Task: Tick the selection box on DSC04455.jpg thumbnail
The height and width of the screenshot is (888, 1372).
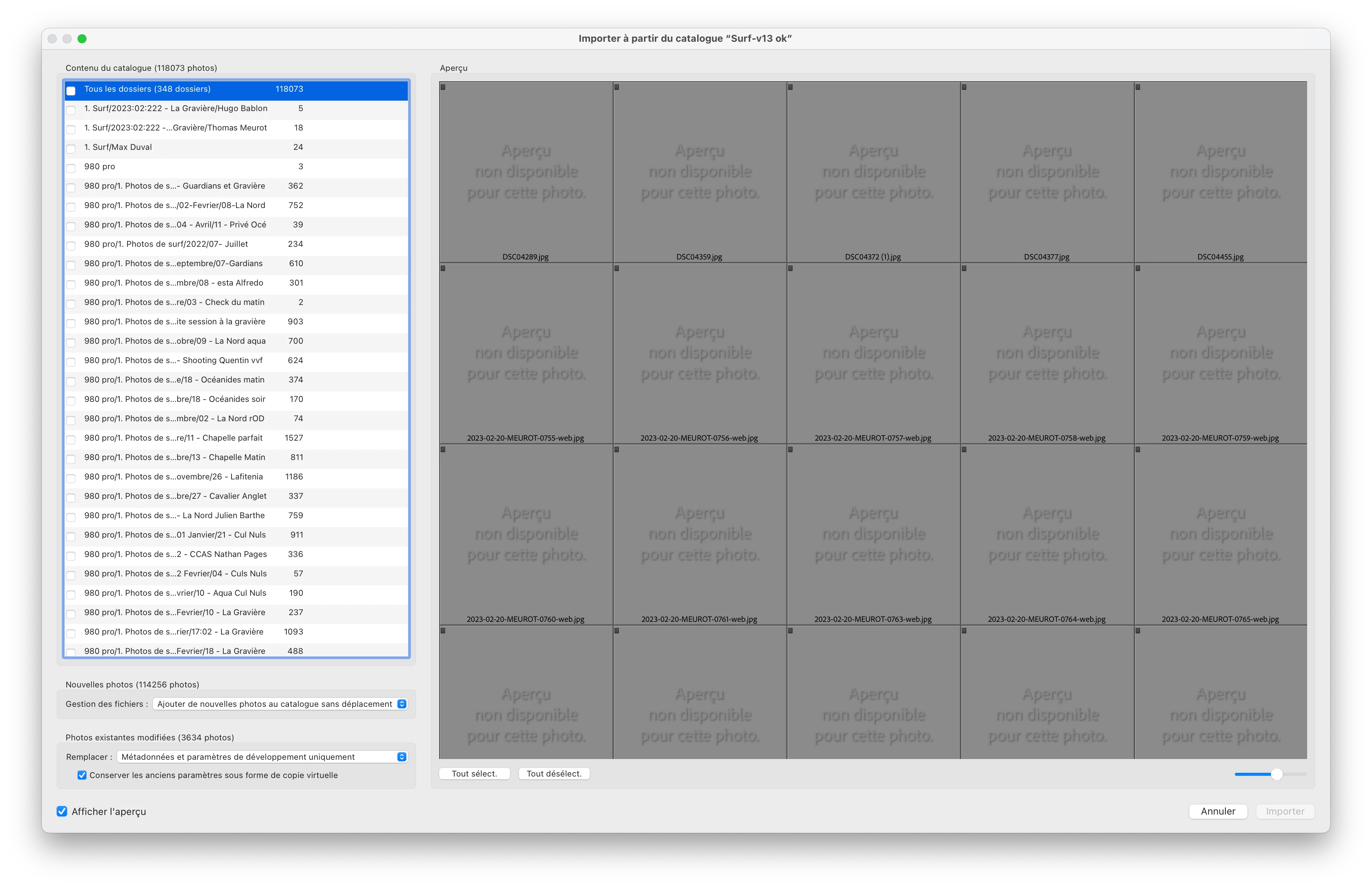Action: pos(1137,87)
